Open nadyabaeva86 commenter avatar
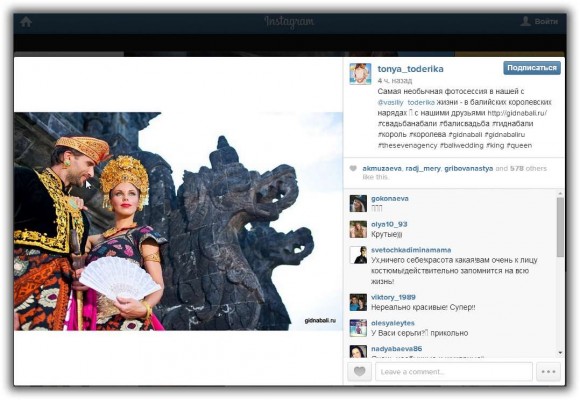The height and width of the screenshot is (400, 580). click(x=358, y=352)
